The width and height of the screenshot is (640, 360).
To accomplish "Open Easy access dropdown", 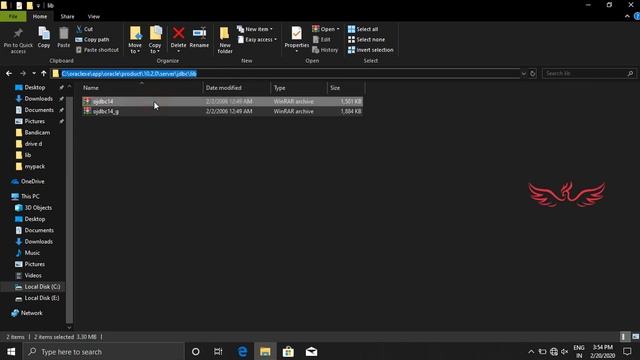I will (x=257, y=40).
